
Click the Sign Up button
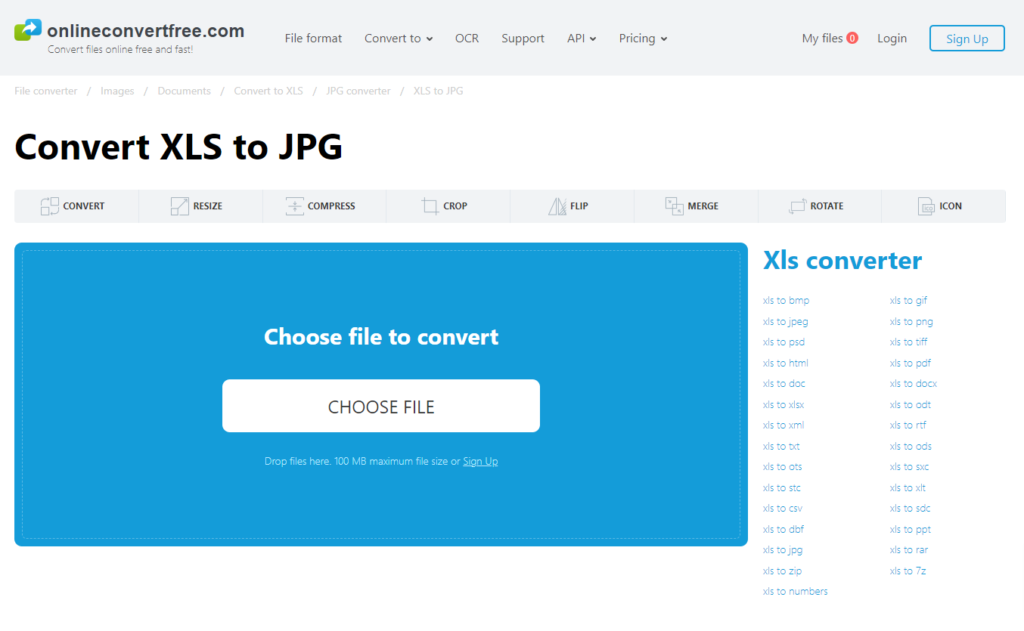(966, 38)
